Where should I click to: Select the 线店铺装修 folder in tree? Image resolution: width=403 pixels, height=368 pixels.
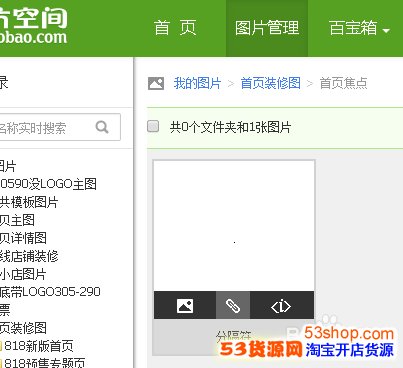pos(29,256)
